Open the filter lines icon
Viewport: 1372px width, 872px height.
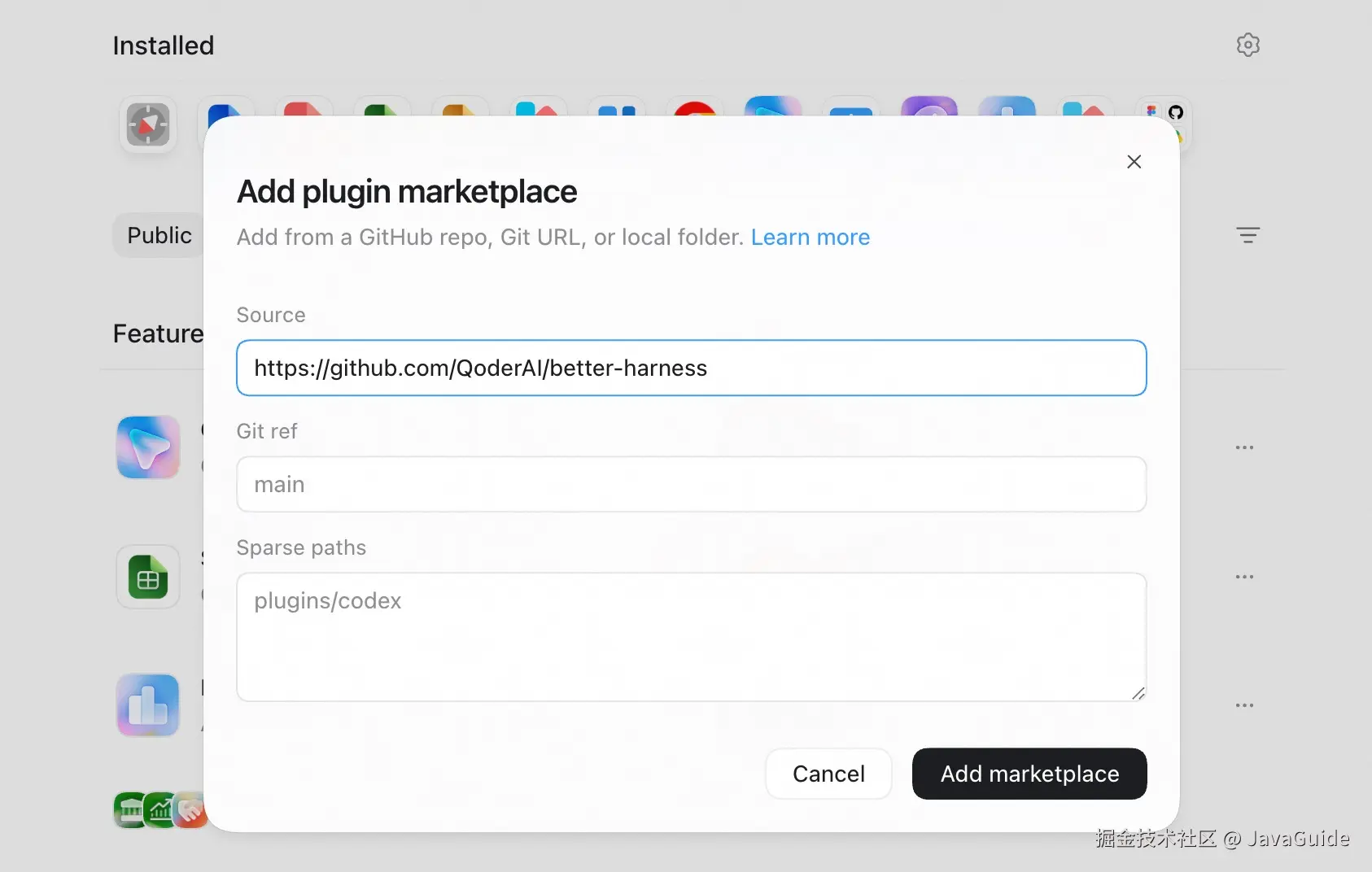(x=1247, y=235)
